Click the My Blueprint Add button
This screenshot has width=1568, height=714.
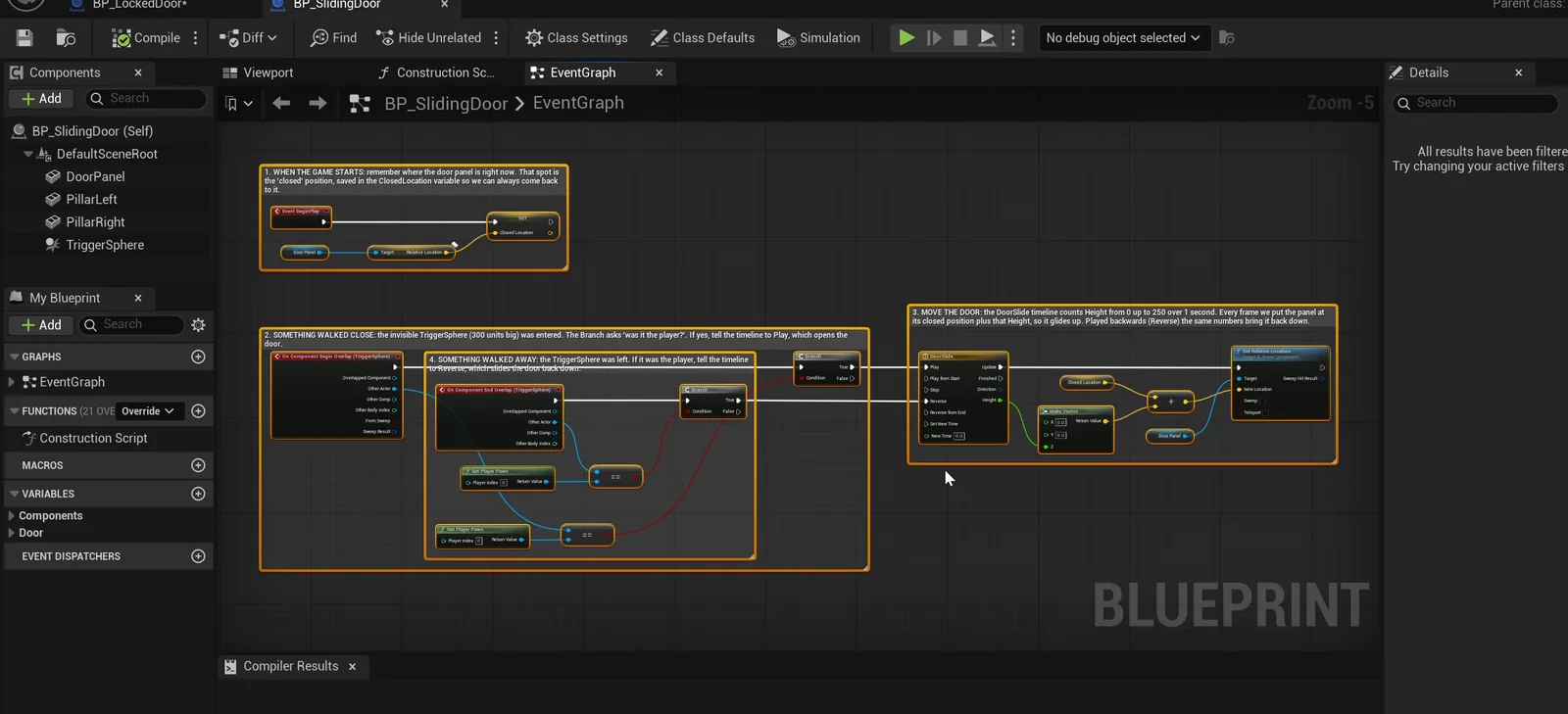point(42,325)
